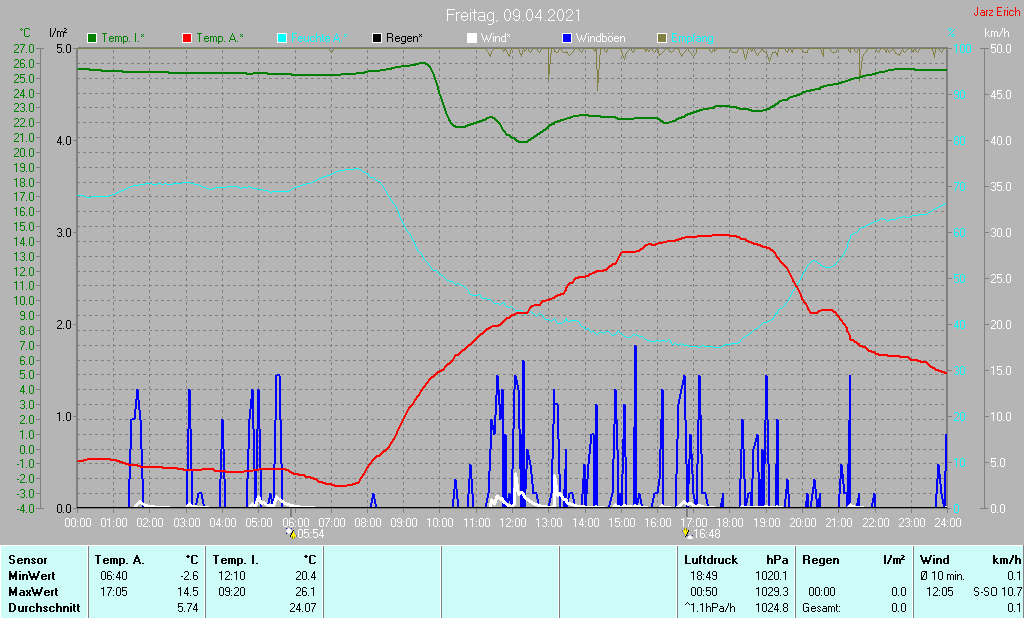Open the Jarz Erich link
The image size is (1024, 618).
tap(996, 12)
